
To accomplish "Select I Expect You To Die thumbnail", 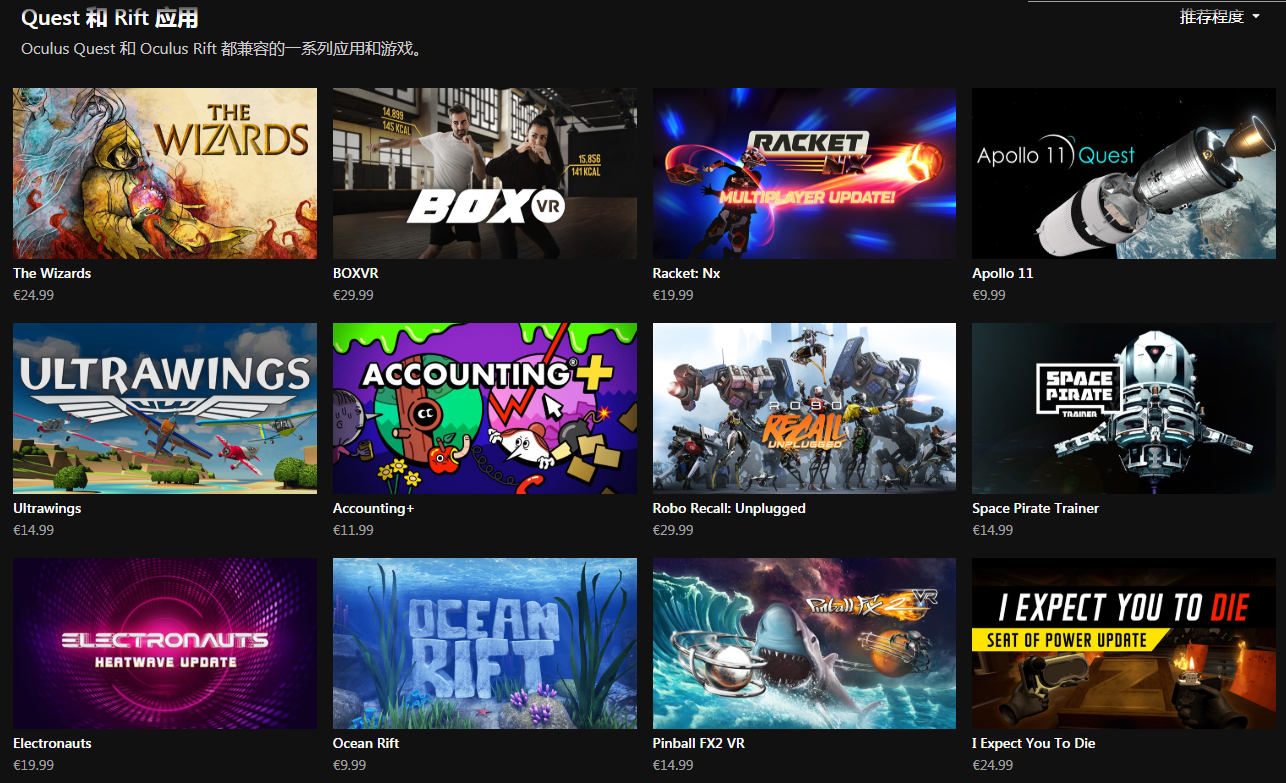I will pos(1124,643).
